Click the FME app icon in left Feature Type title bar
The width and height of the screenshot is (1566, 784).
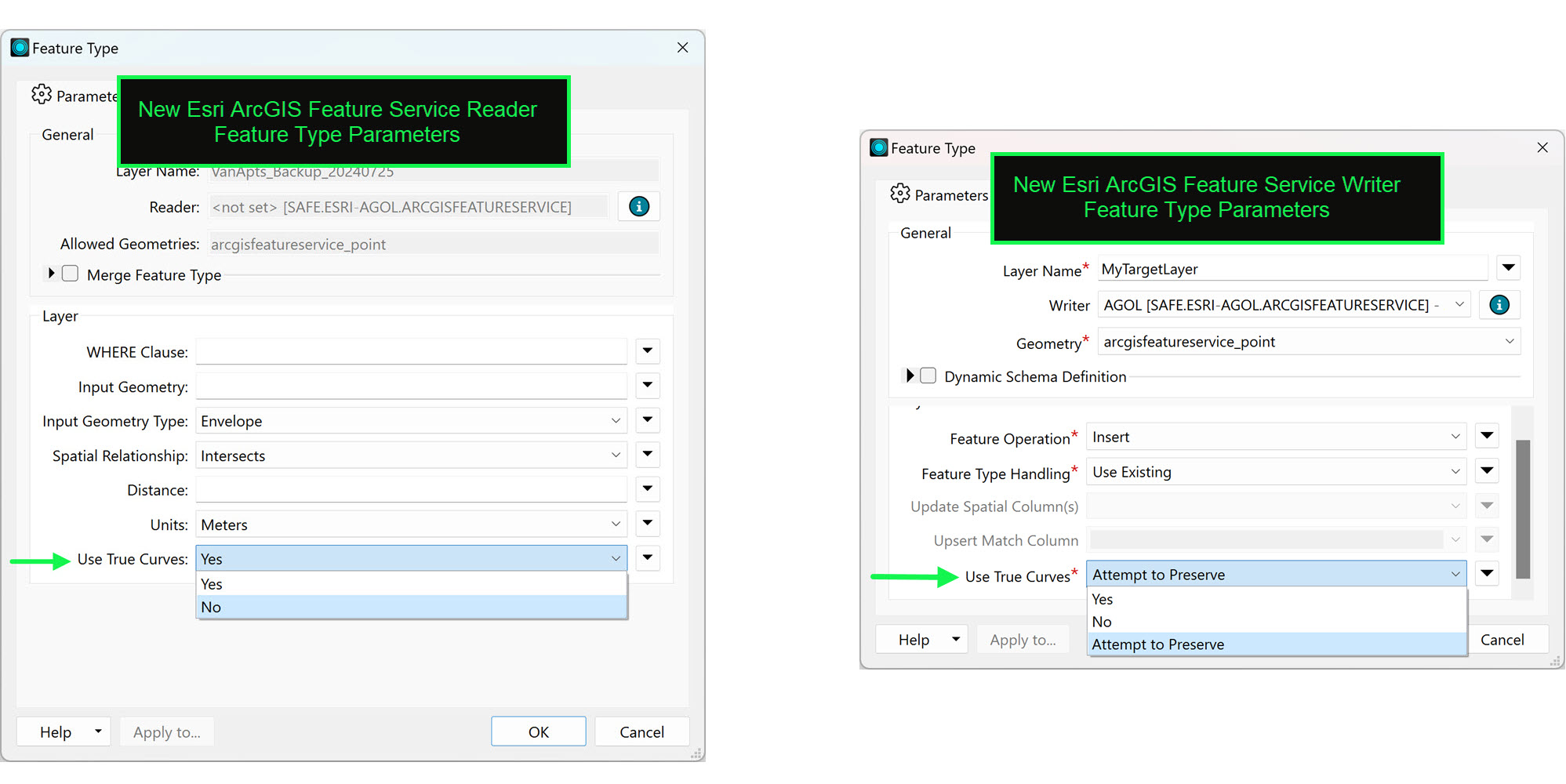point(20,48)
